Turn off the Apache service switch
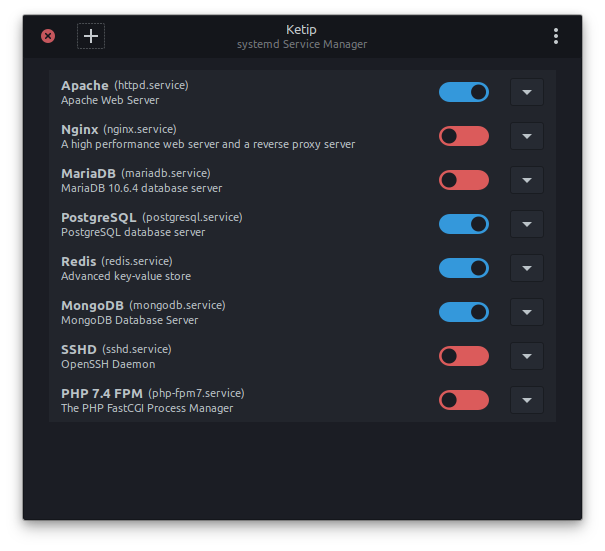 [464, 92]
